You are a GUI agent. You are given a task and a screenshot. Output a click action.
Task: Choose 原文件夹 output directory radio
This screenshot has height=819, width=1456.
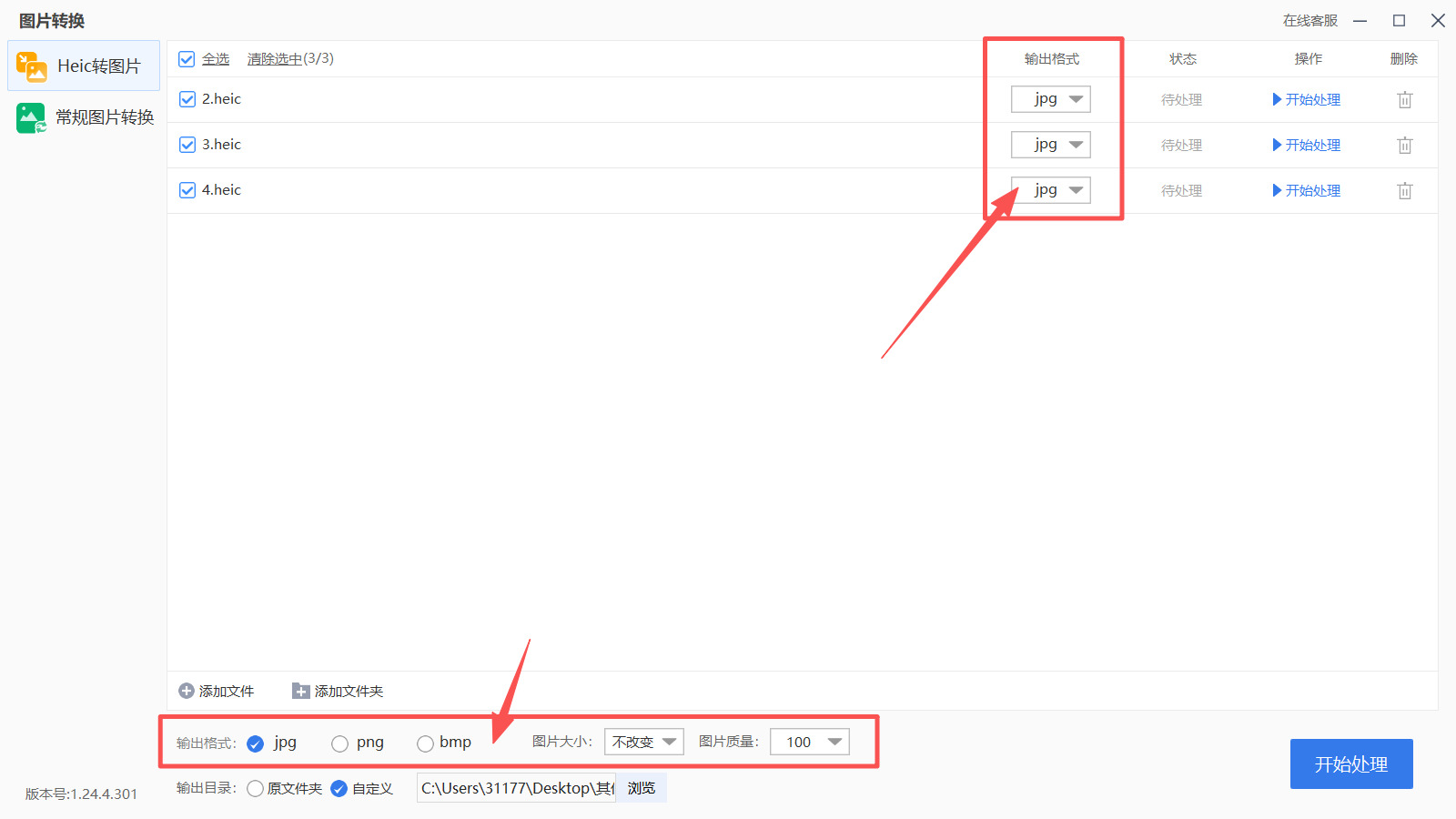click(x=255, y=789)
